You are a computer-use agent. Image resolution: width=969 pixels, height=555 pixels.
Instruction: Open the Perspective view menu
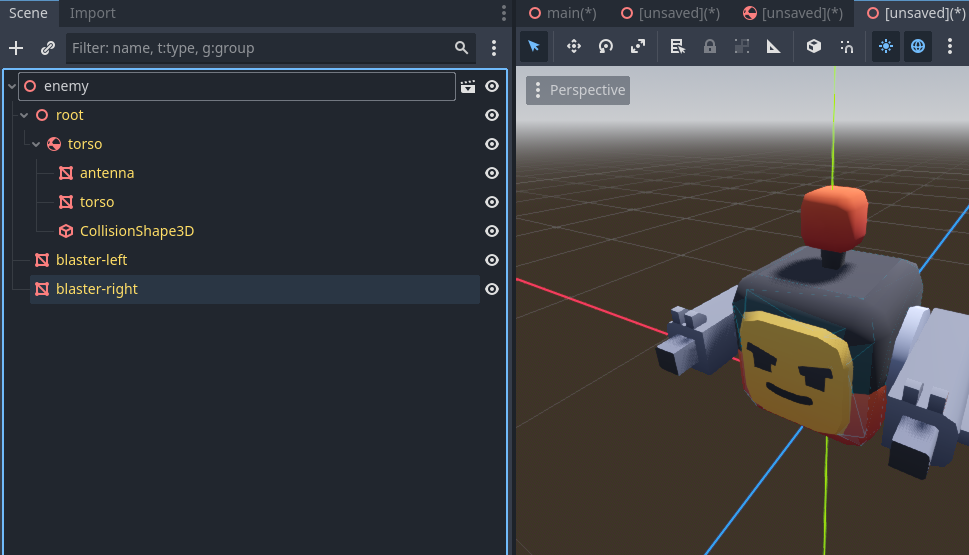[x=578, y=90]
